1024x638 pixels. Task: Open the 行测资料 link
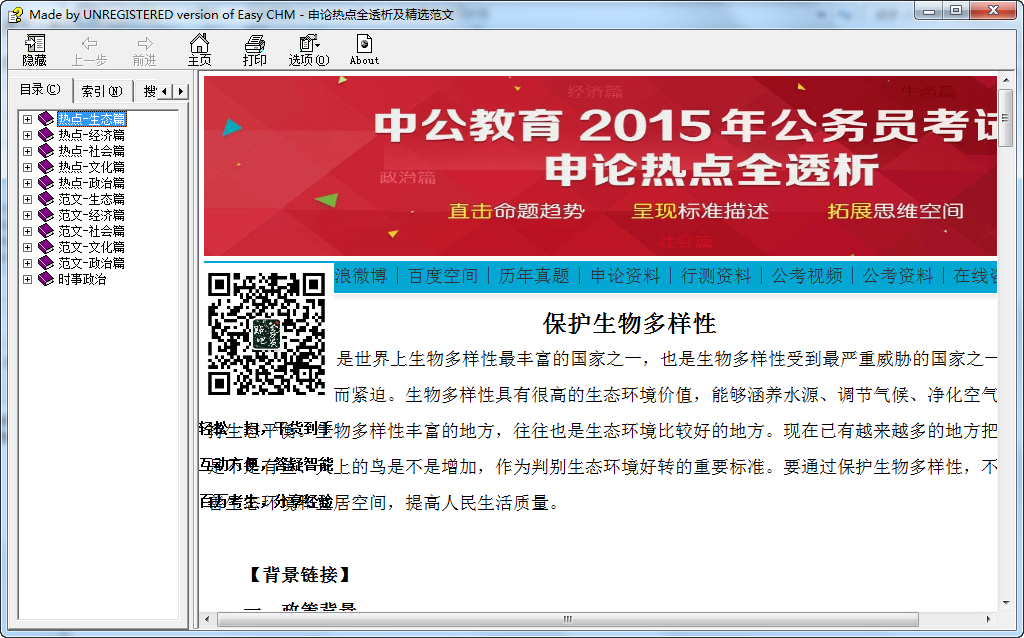click(716, 276)
